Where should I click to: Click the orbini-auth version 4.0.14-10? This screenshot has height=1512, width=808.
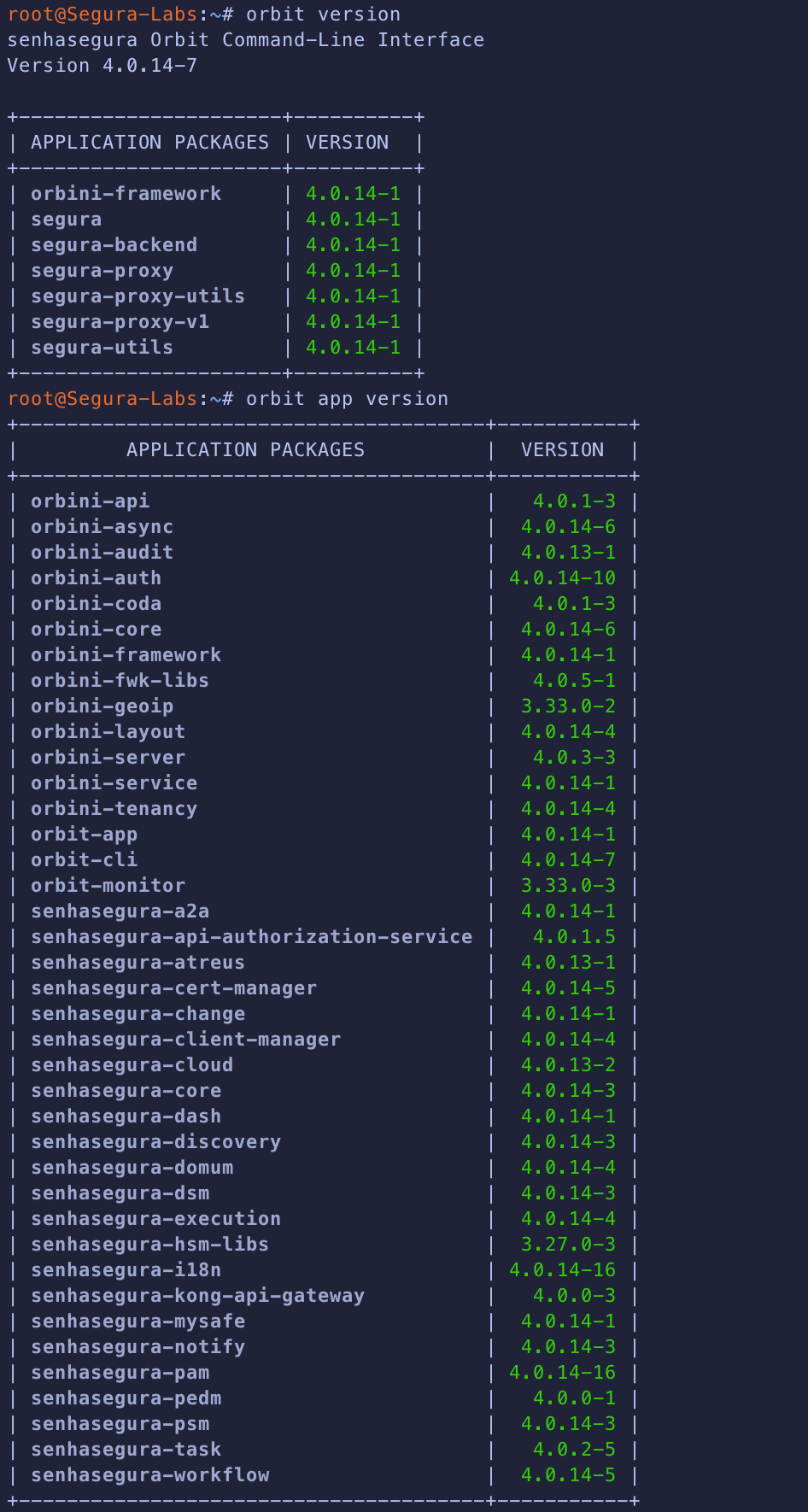562,578
